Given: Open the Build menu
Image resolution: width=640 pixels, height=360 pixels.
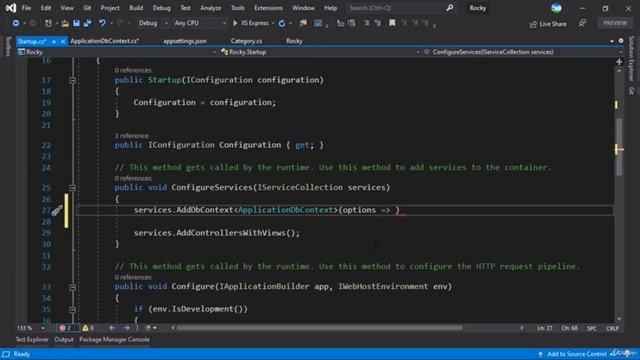Looking at the screenshot, I should (136, 8).
